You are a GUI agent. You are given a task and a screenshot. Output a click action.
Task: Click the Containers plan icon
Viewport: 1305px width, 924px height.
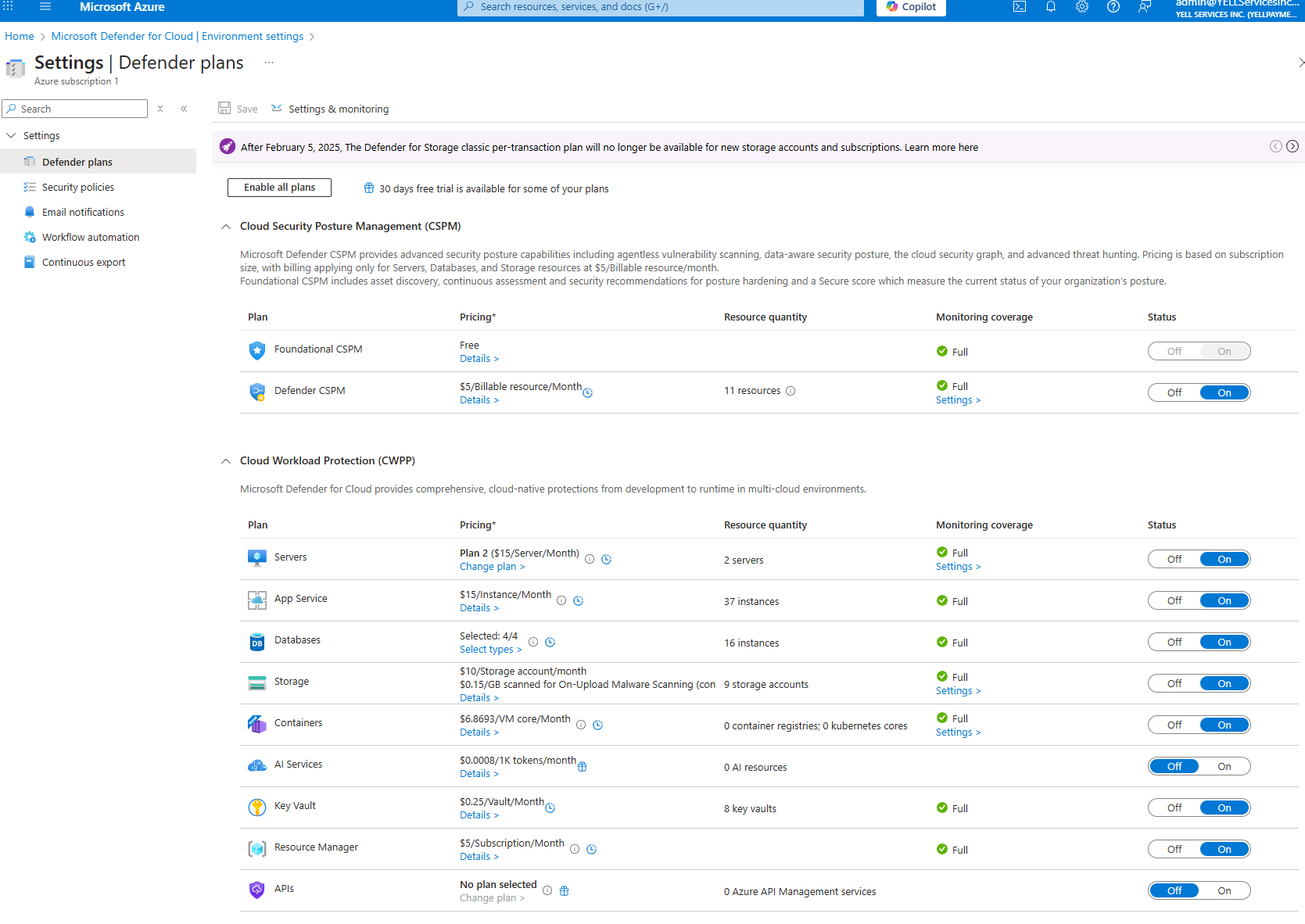pyautogui.click(x=256, y=724)
